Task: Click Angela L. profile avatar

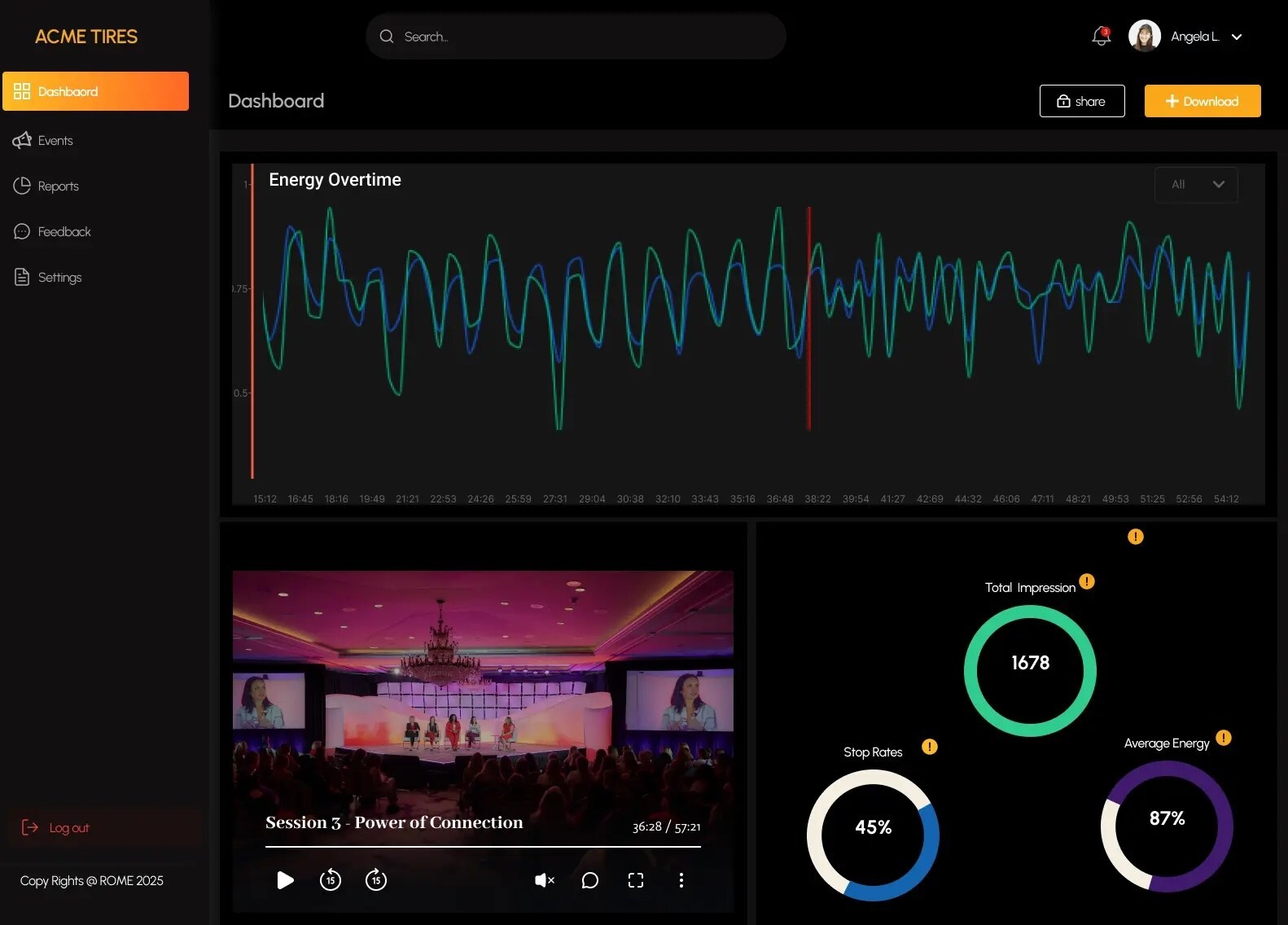Action: pos(1144,36)
